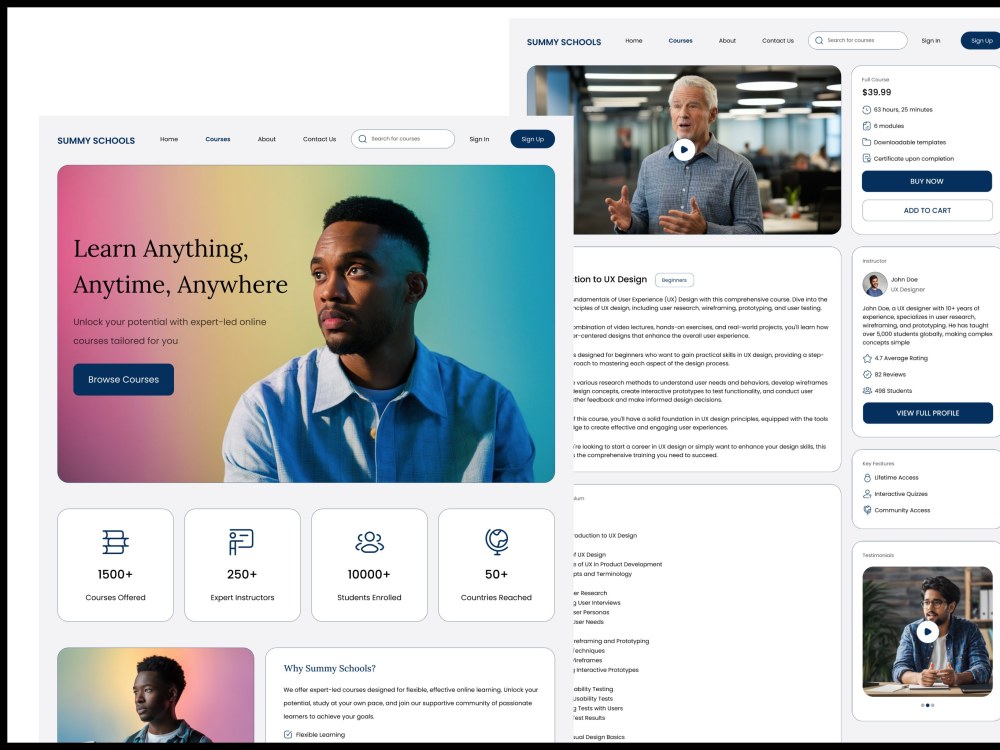Click Sign In on the home page
This screenshot has width=1000, height=750.
pyautogui.click(x=480, y=139)
